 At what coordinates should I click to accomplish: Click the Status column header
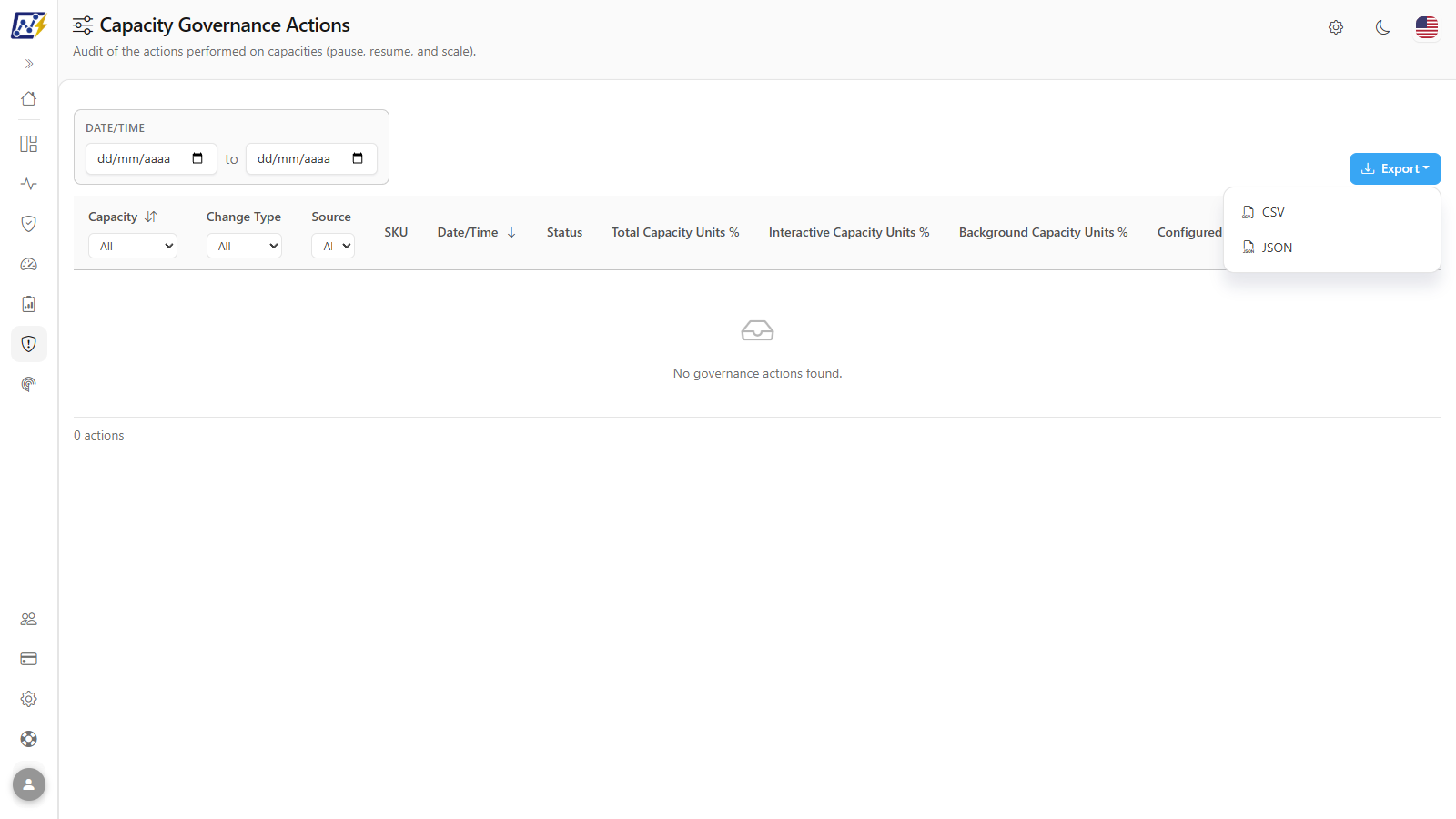[564, 232]
